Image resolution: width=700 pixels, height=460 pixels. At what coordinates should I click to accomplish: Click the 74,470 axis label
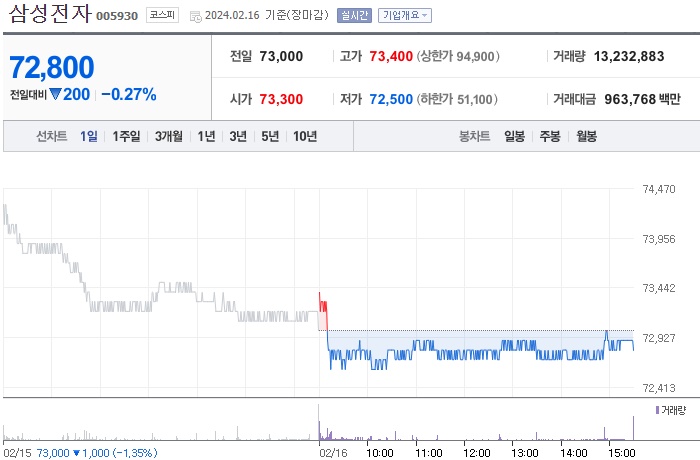(659, 189)
